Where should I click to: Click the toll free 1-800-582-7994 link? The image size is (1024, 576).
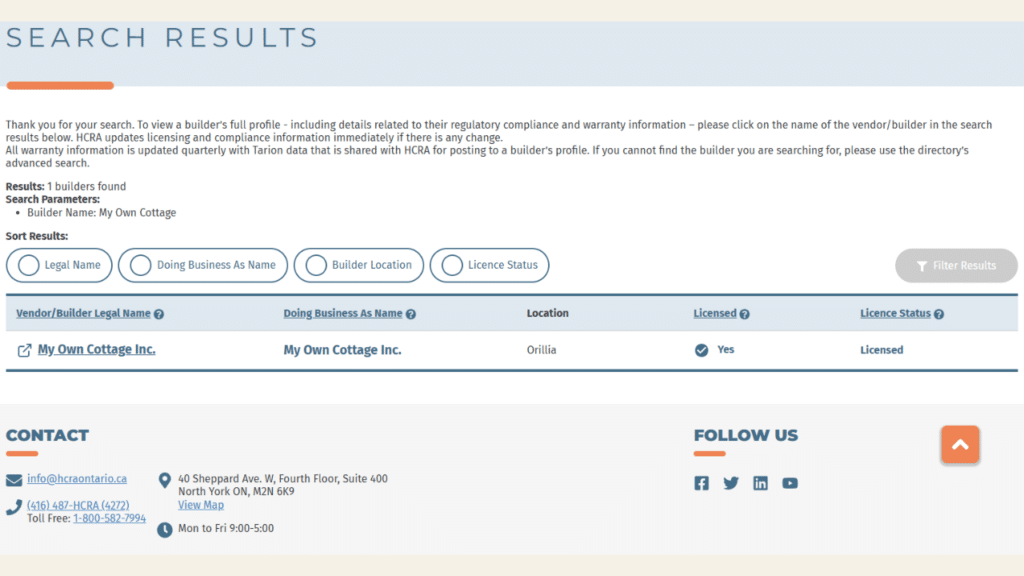pos(109,519)
